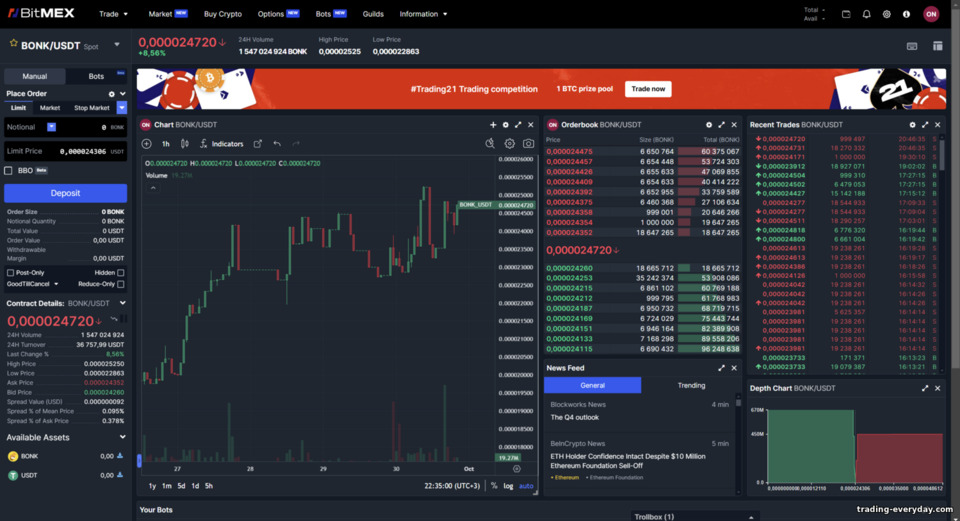
Task: Click the compare symbol plus-circle icon
Action: click(x=146, y=144)
